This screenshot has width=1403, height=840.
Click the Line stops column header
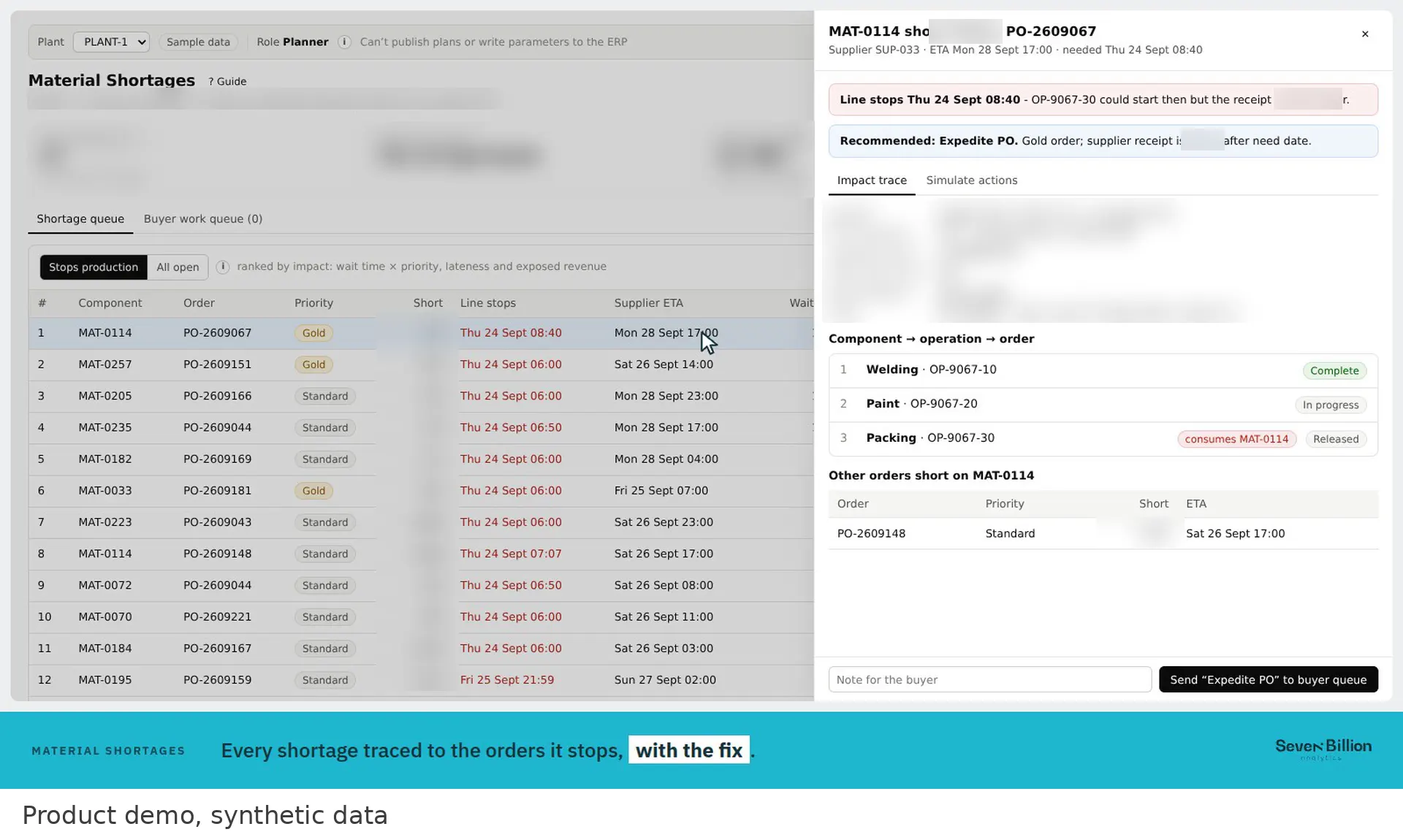click(487, 302)
